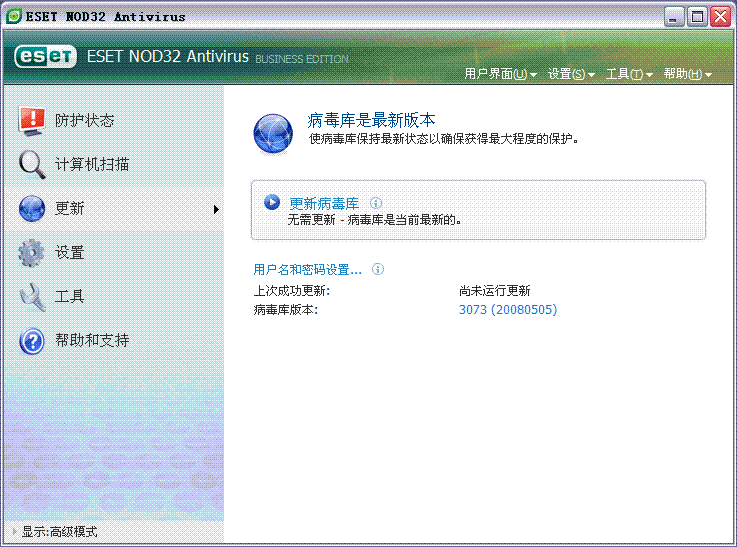Open 帮助和支持 section
The width and height of the screenshot is (737, 547).
point(92,340)
